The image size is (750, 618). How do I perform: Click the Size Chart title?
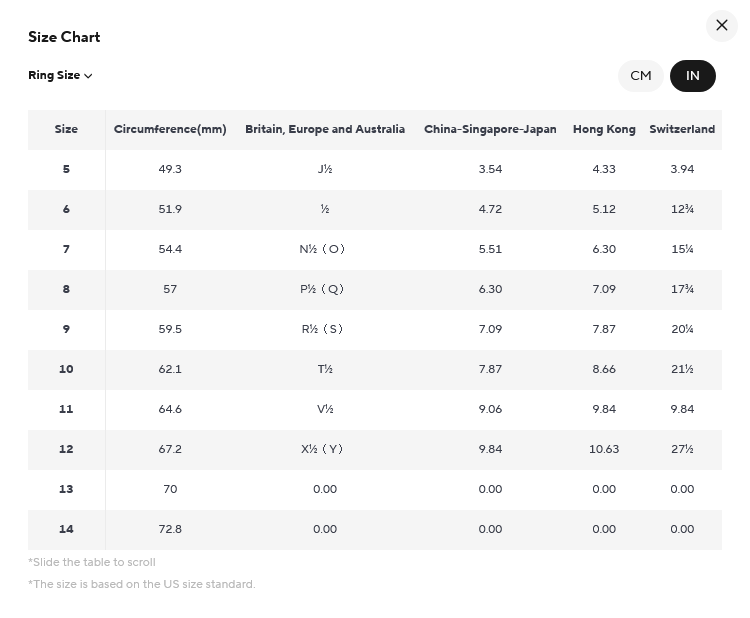coord(64,37)
